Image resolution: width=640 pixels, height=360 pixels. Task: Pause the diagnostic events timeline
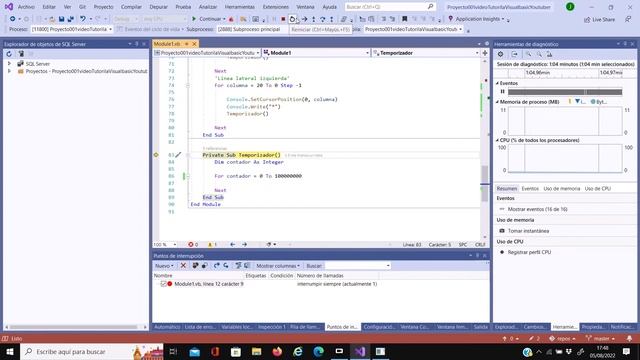[502, 92]
